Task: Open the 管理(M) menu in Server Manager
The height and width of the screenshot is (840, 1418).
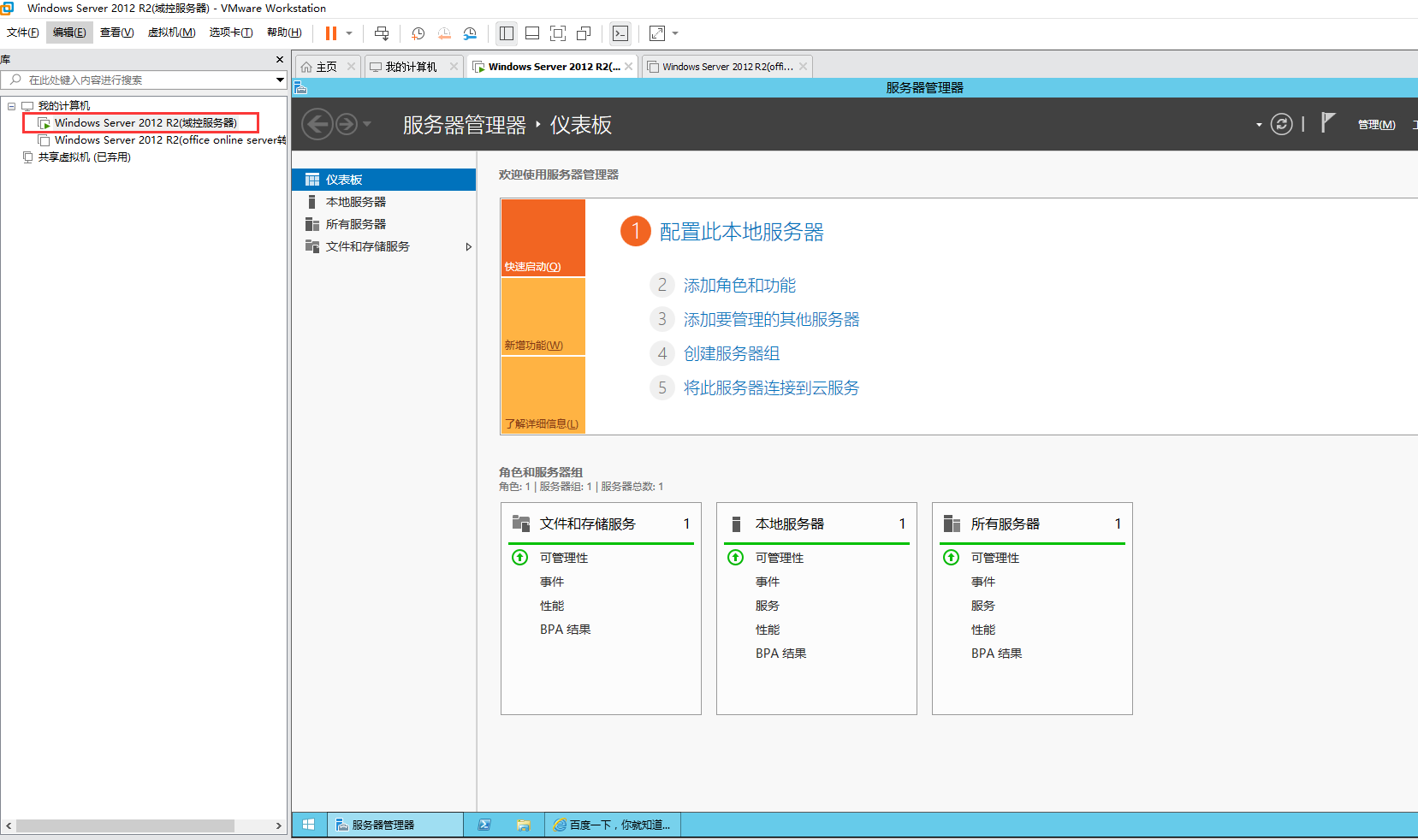Action: click(x=1376, y=125)
